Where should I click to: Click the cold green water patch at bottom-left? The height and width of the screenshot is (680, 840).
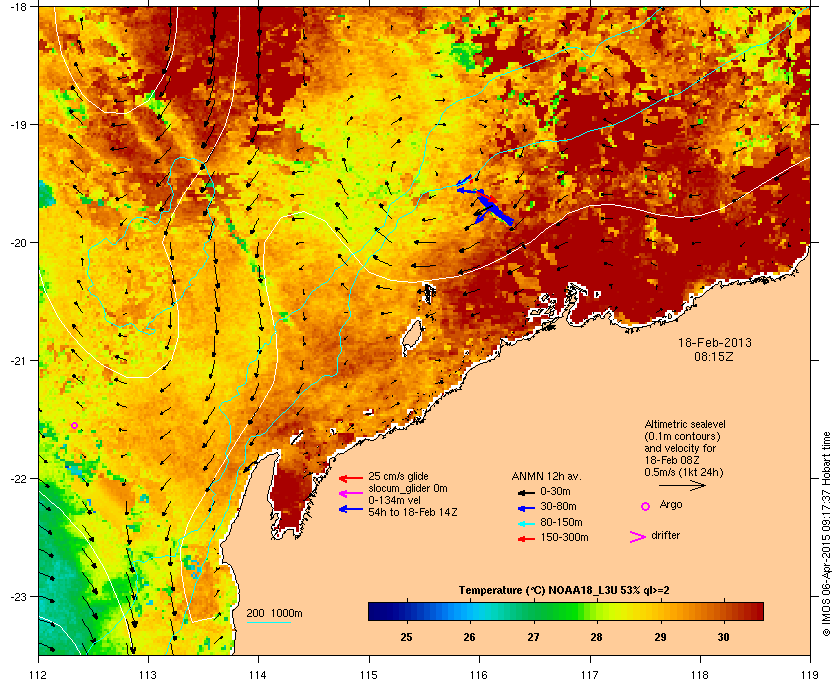[x=64, y=584]
